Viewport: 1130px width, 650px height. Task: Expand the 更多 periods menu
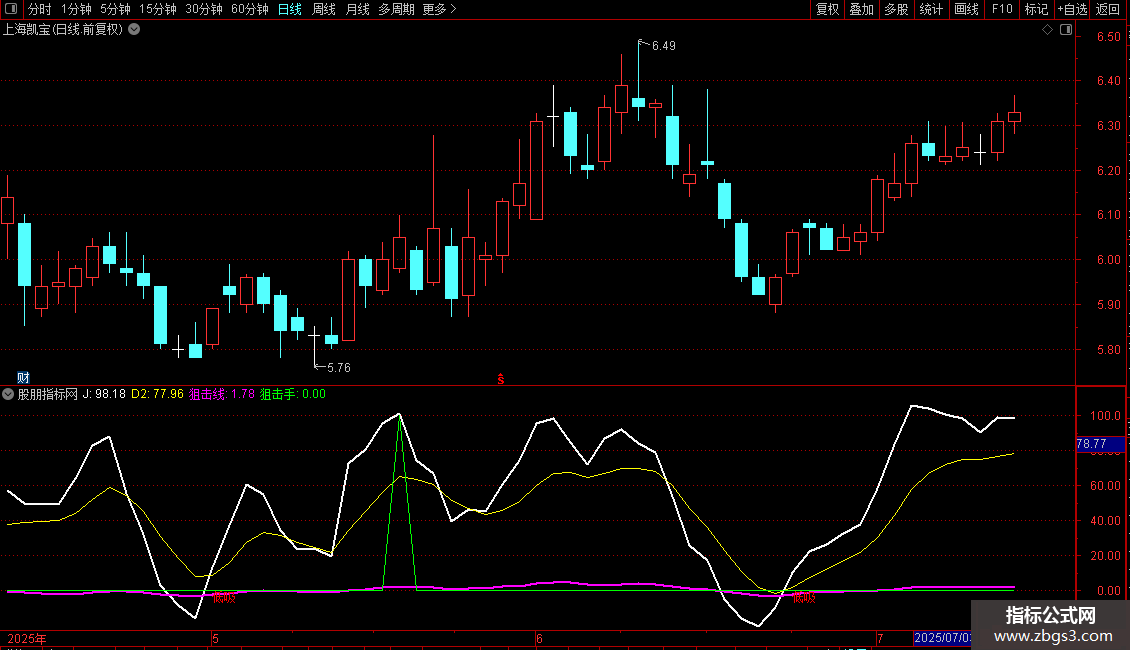[440, 9]
